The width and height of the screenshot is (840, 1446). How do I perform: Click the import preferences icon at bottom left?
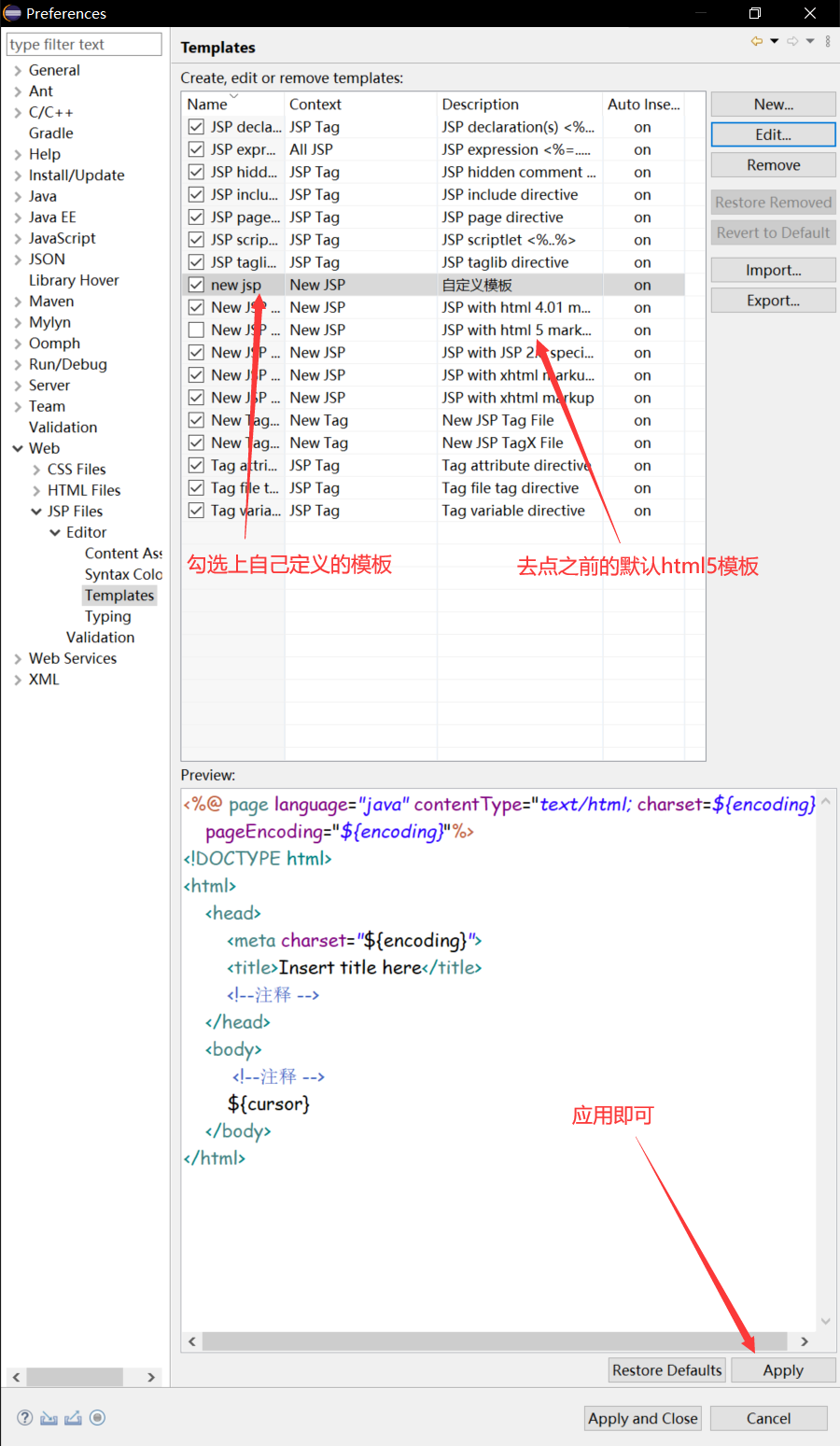click(x=48, y=1418)
